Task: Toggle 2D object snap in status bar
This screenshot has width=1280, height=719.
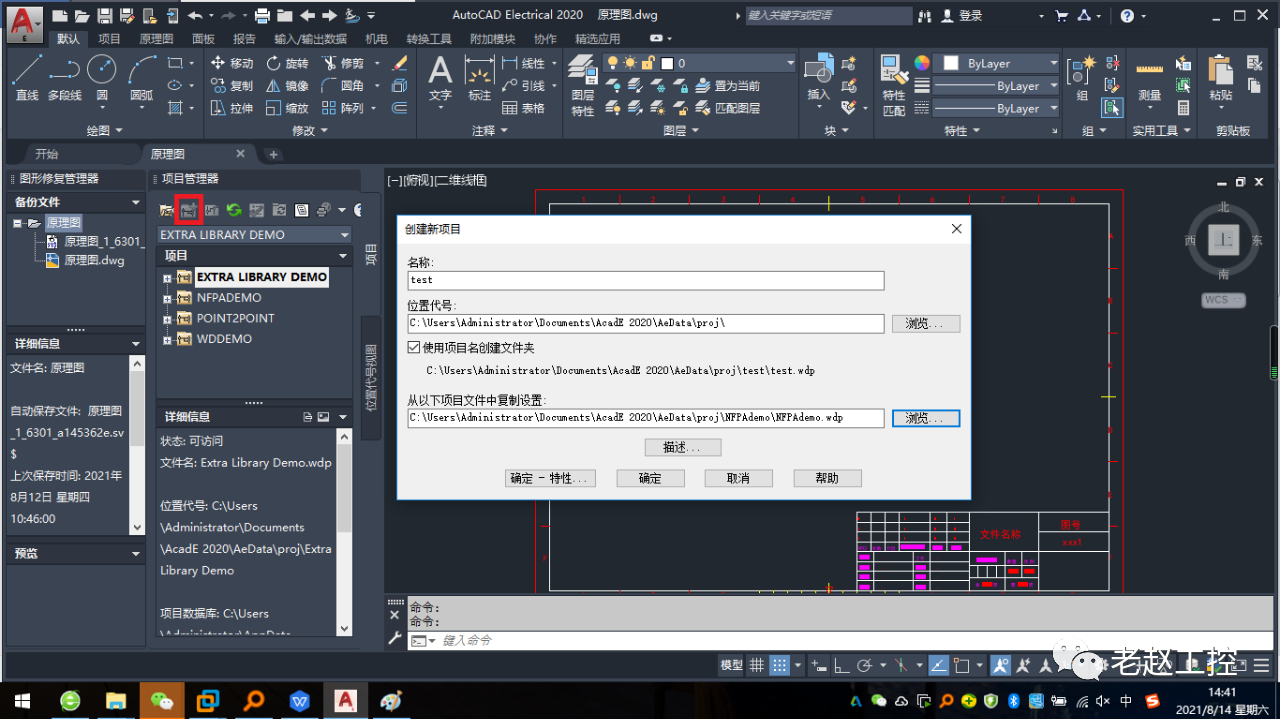Action: pyautogui.click(x=962, y=665)
